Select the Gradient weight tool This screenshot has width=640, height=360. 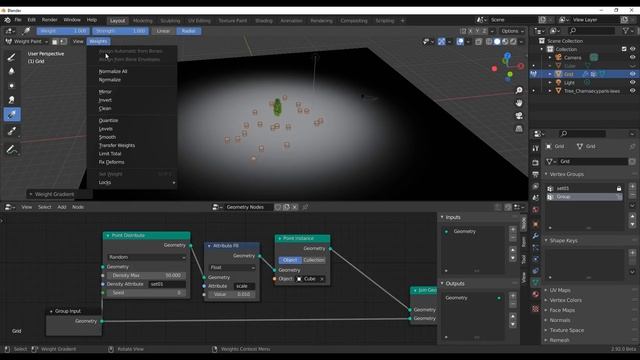click(x=12, y=115)
